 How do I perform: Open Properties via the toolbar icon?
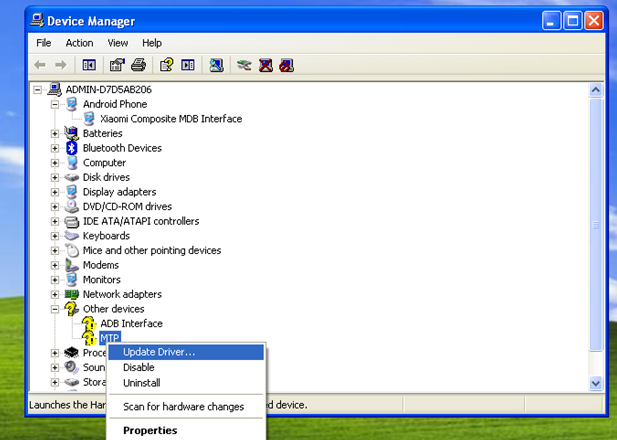point(117,65)
